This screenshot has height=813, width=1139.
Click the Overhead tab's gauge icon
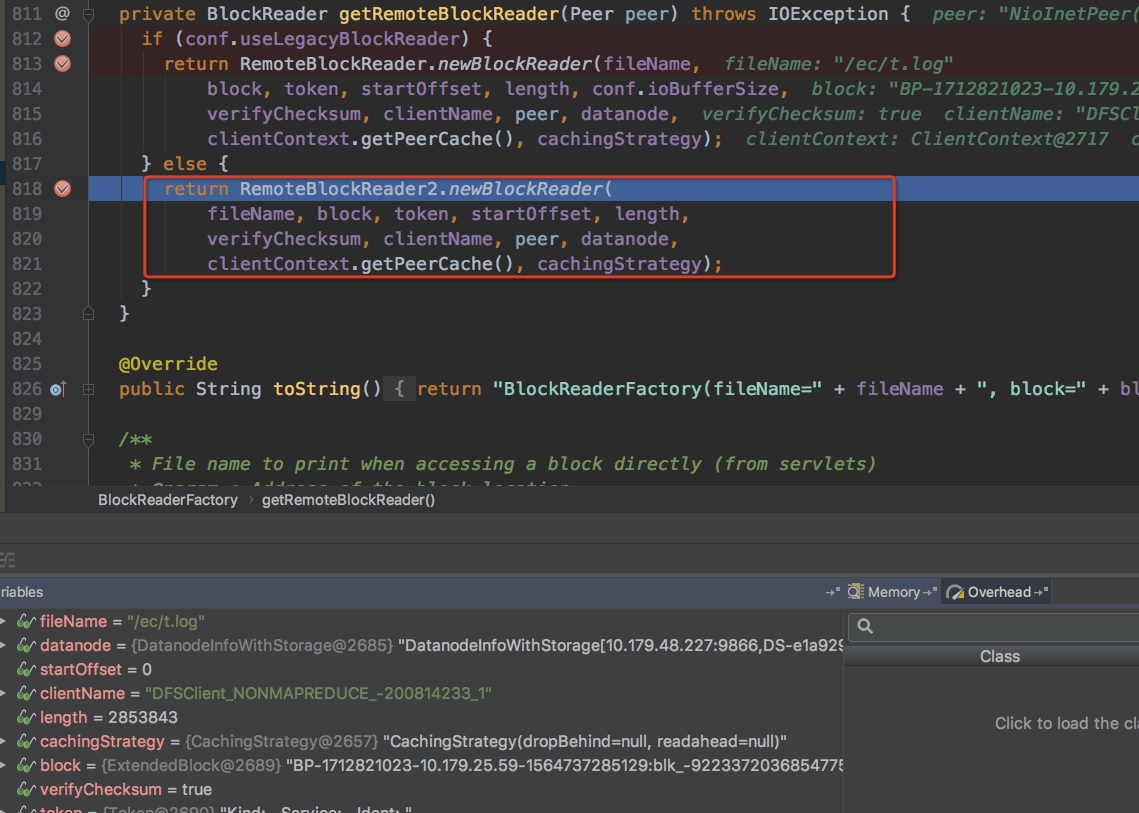(955, 592)
